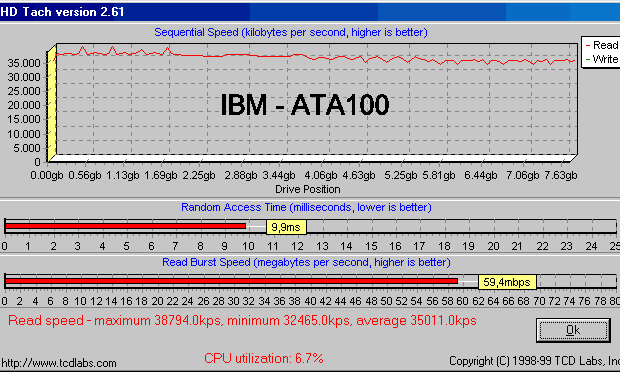Click the 10.000 y-axis value
The height and width of the screenshot is (372, 620).
pyautogui.click(x=24, y=134)
